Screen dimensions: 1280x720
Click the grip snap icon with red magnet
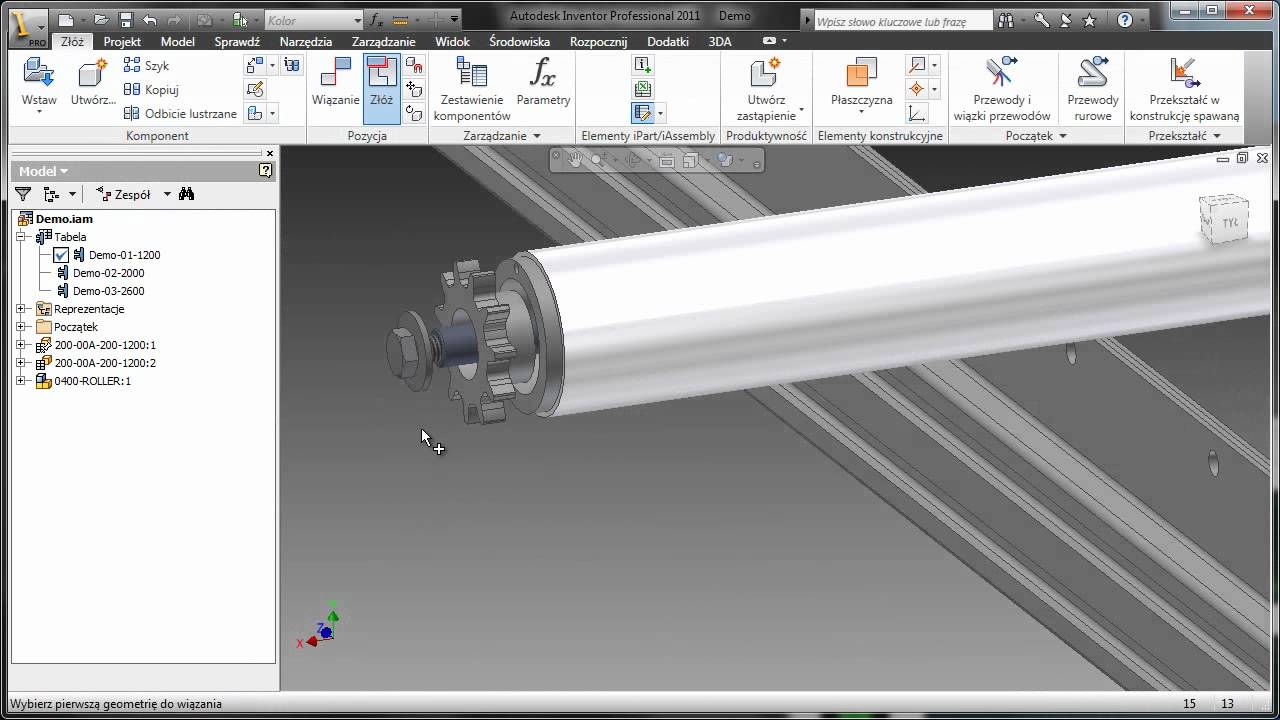[x=415, y=65]
